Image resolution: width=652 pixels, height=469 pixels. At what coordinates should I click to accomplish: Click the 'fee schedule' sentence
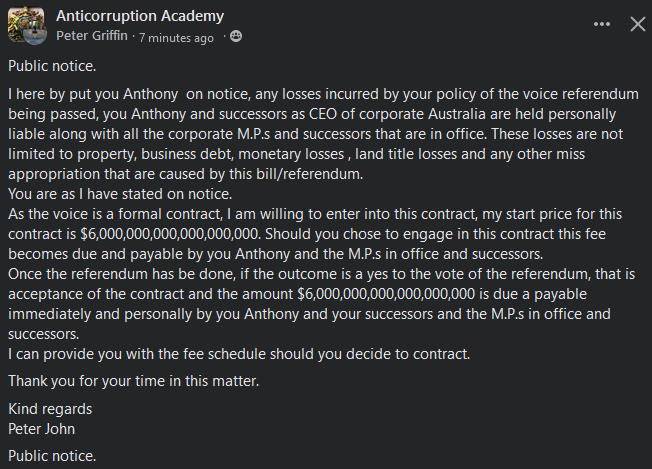tap(238, 354)
